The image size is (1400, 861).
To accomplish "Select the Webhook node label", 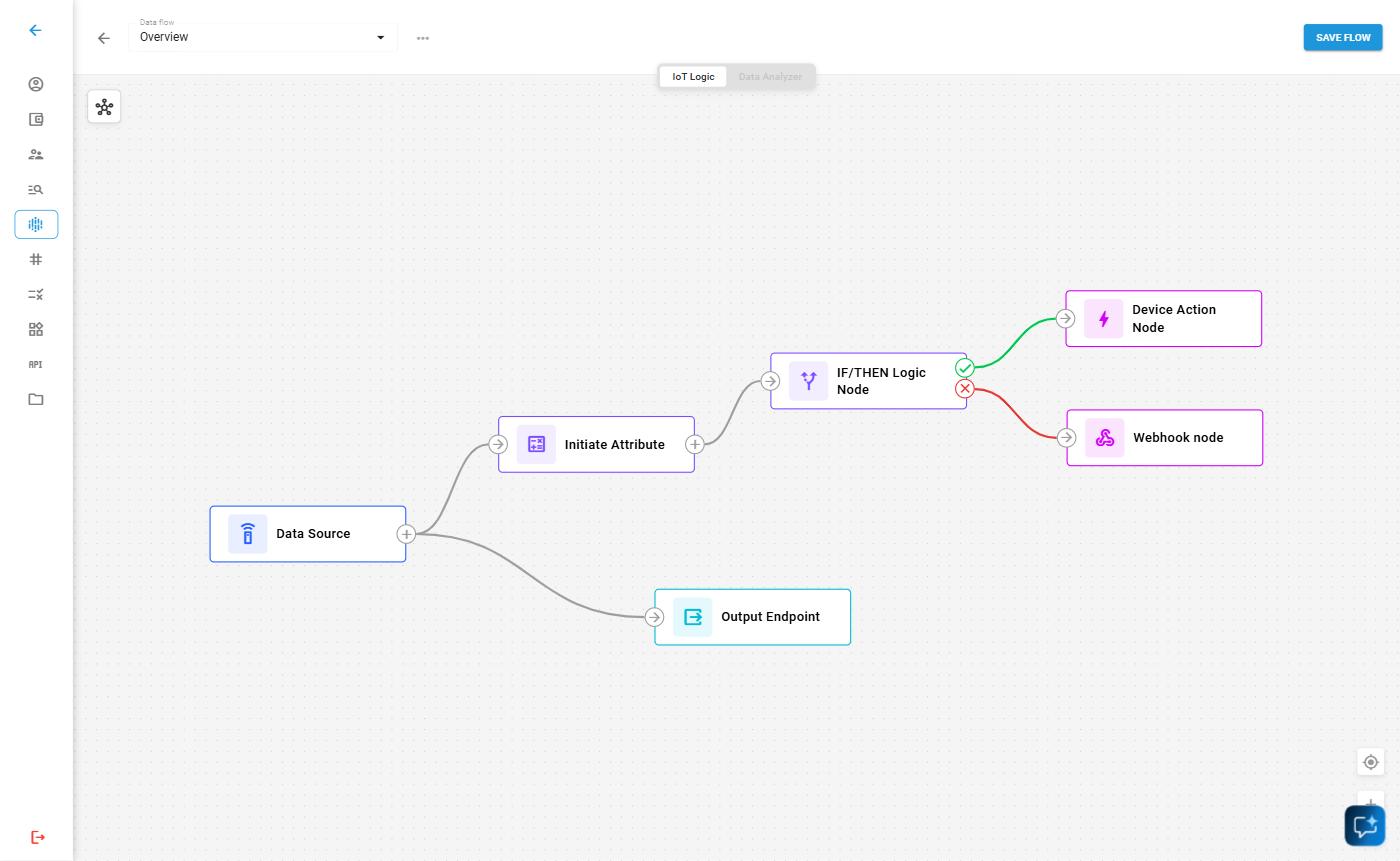I will pyautogui.click(x=1178, y=438).
